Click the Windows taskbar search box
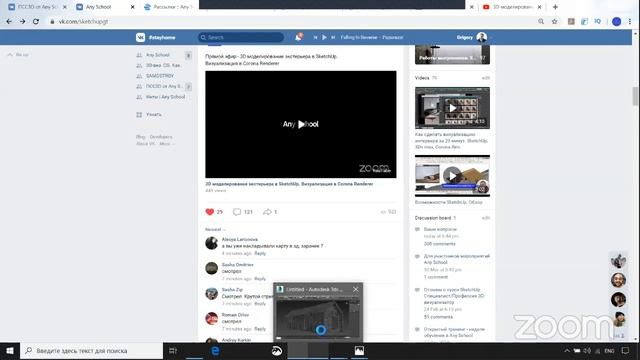This screenshot has width=640, height=360. 91,351
